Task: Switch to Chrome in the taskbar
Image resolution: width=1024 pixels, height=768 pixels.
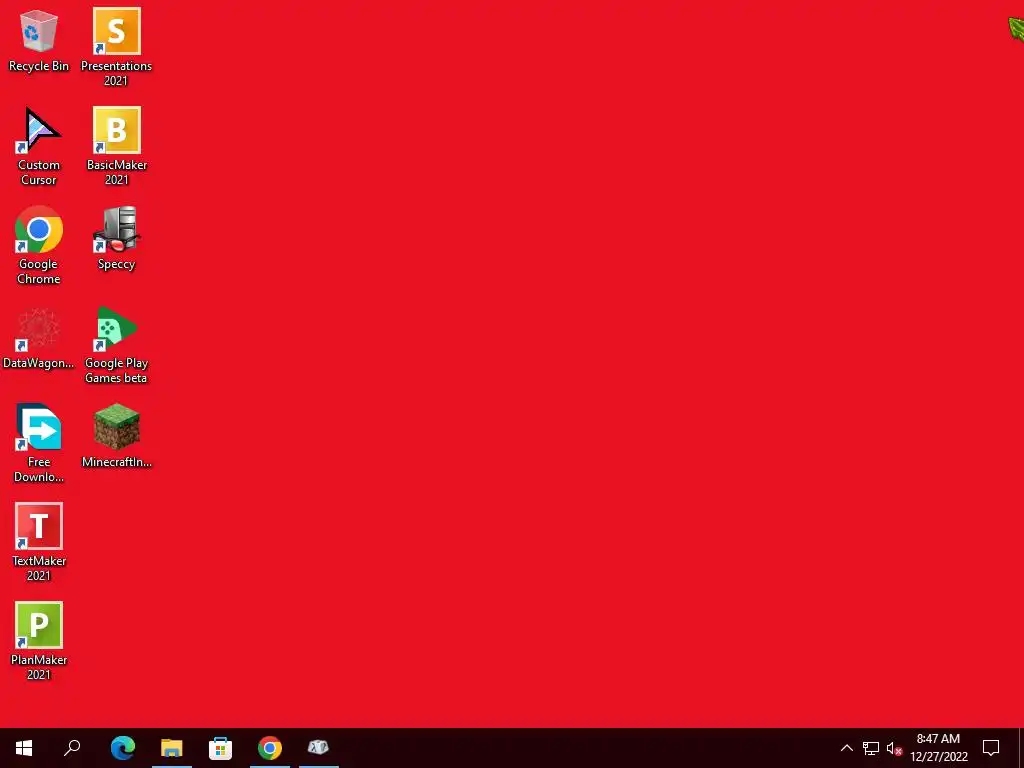Action: point(270,748)
